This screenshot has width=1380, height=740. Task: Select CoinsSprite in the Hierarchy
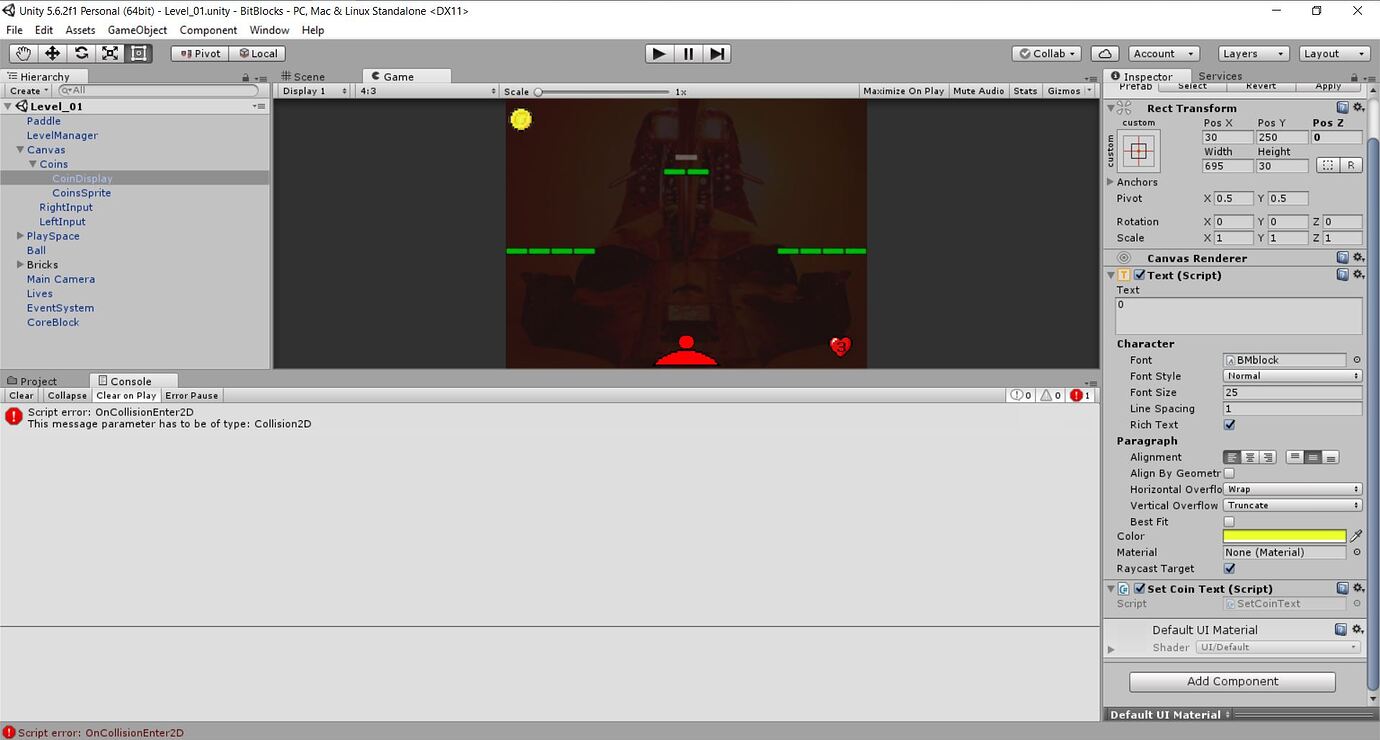click(83, 192)
